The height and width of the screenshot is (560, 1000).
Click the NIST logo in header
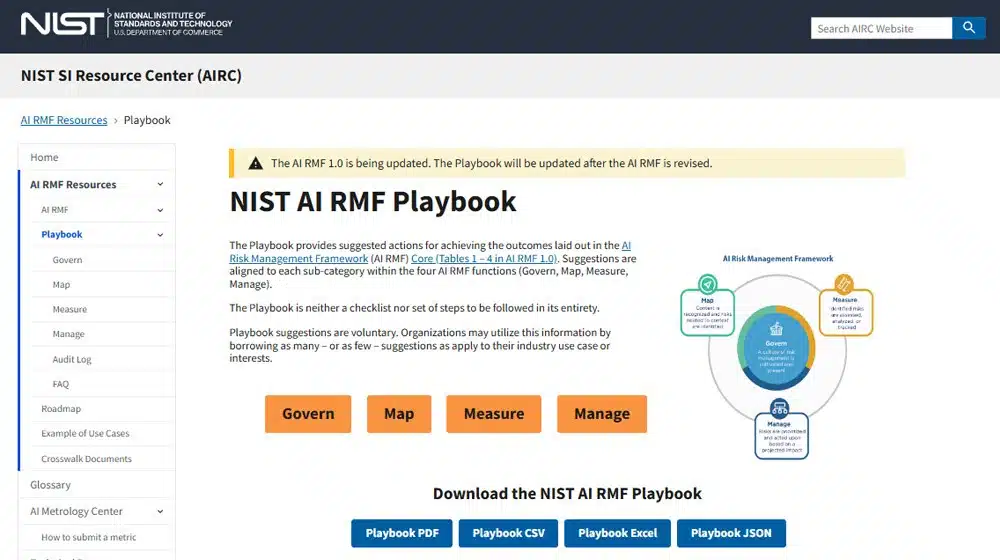tap(126, 24)
